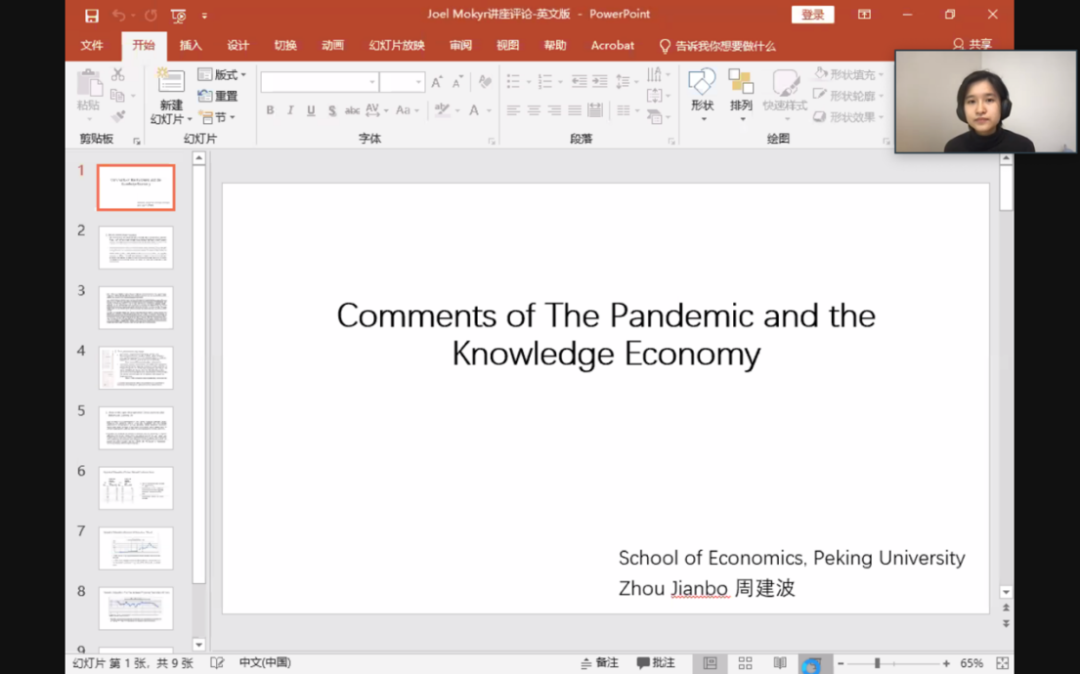This screenshot has width=1080, height=674.
Task: Switch to slide sorter view
Action: click(x=745, y=663)
